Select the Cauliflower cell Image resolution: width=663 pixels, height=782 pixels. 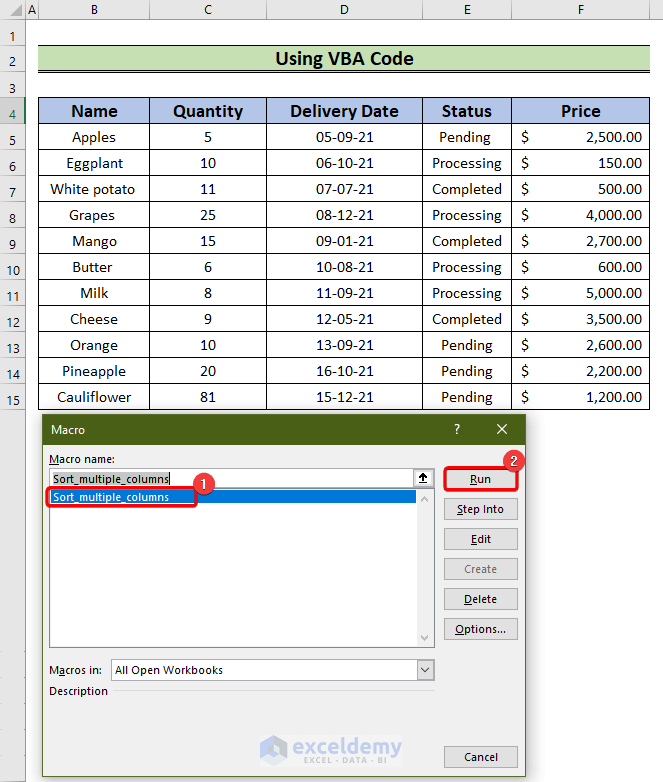pyautogui.click(x=94, y=397)
